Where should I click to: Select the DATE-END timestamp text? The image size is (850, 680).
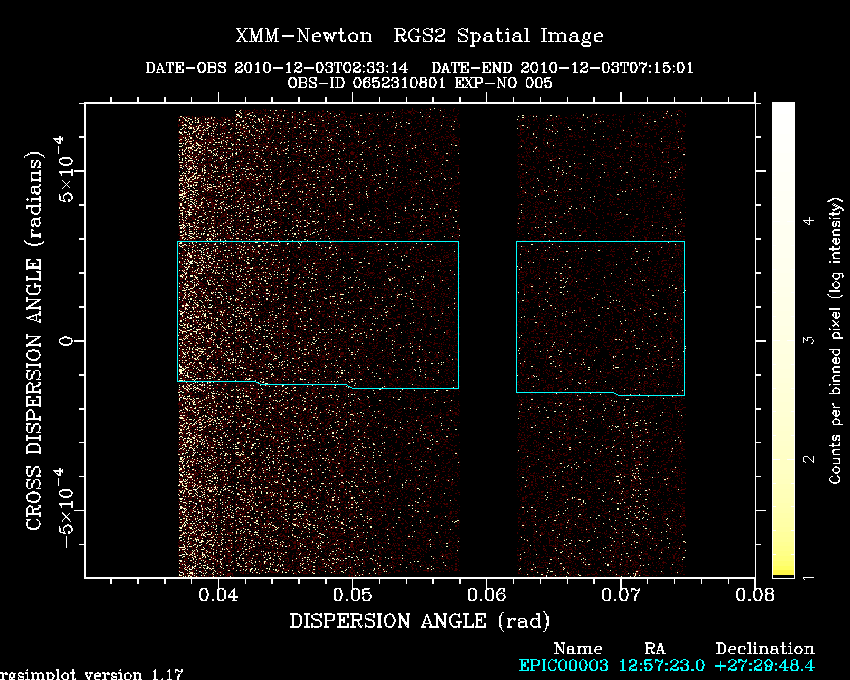(562, 68)
